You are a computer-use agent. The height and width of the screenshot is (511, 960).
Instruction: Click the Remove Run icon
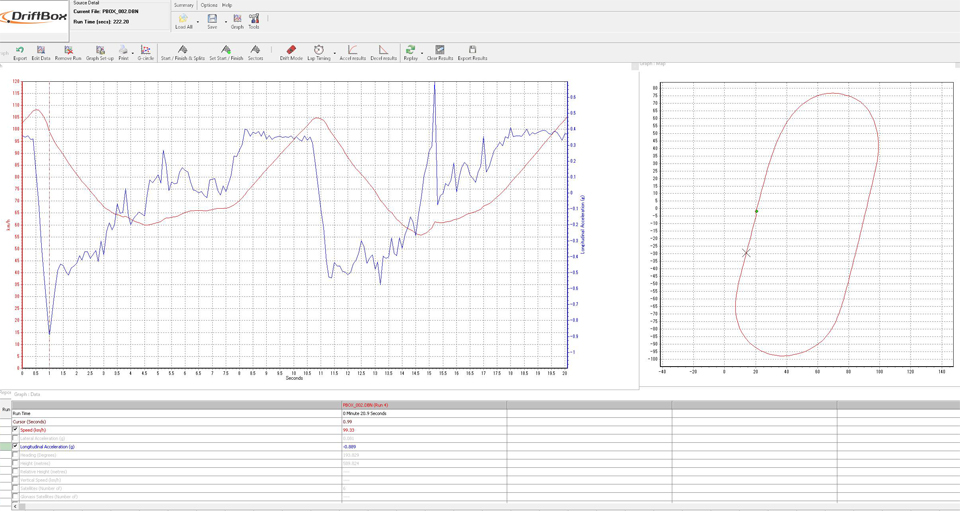tap(68, 52)
